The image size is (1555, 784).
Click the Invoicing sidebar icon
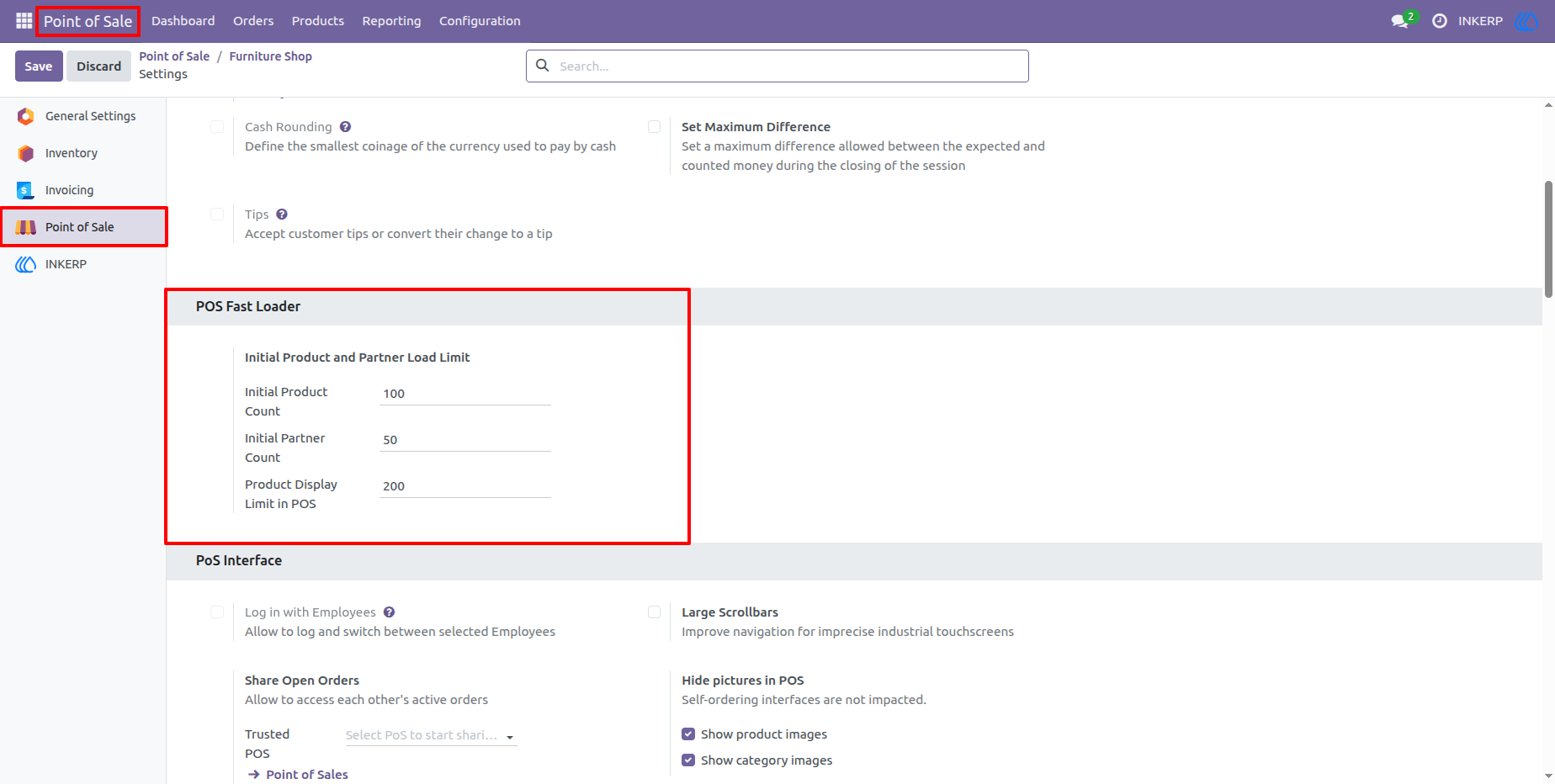click(26, 190)
